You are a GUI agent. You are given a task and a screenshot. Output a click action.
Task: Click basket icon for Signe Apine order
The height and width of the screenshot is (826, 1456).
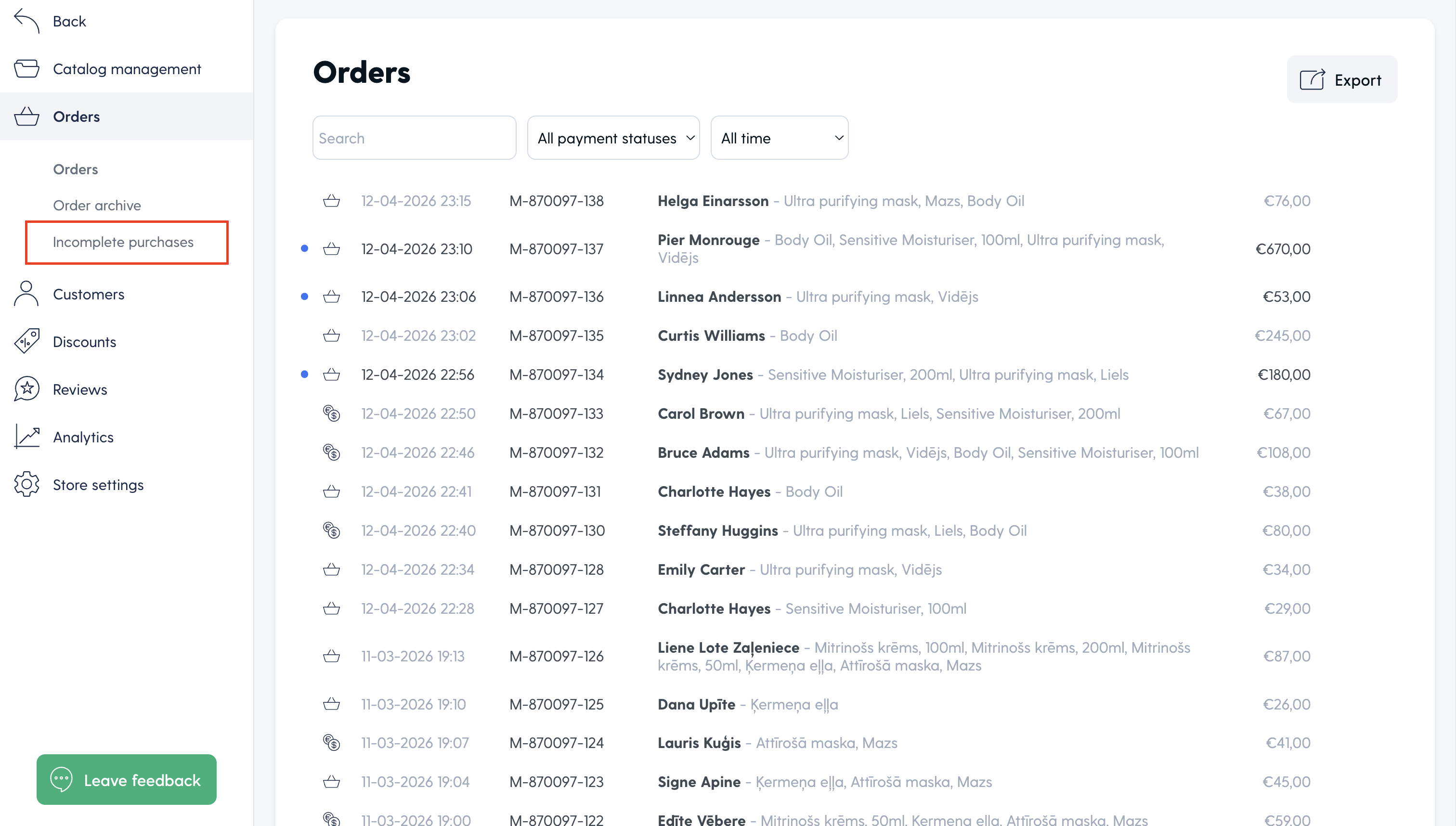click(331, 782)
